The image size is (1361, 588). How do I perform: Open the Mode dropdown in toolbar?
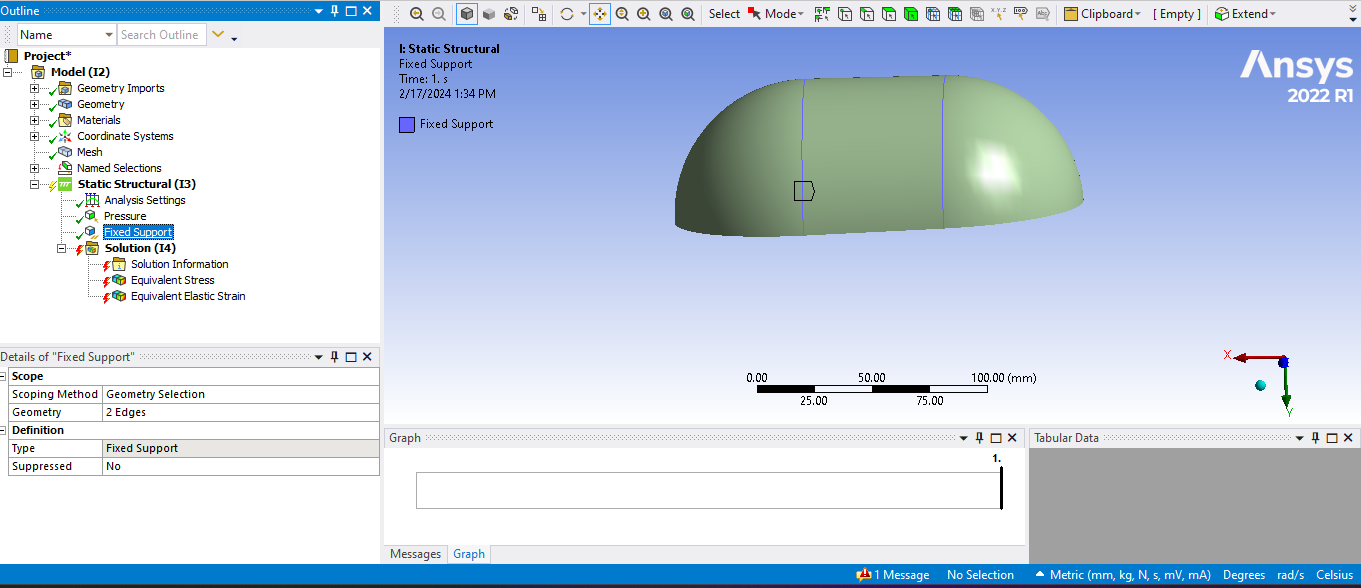(x=783, y=14)
